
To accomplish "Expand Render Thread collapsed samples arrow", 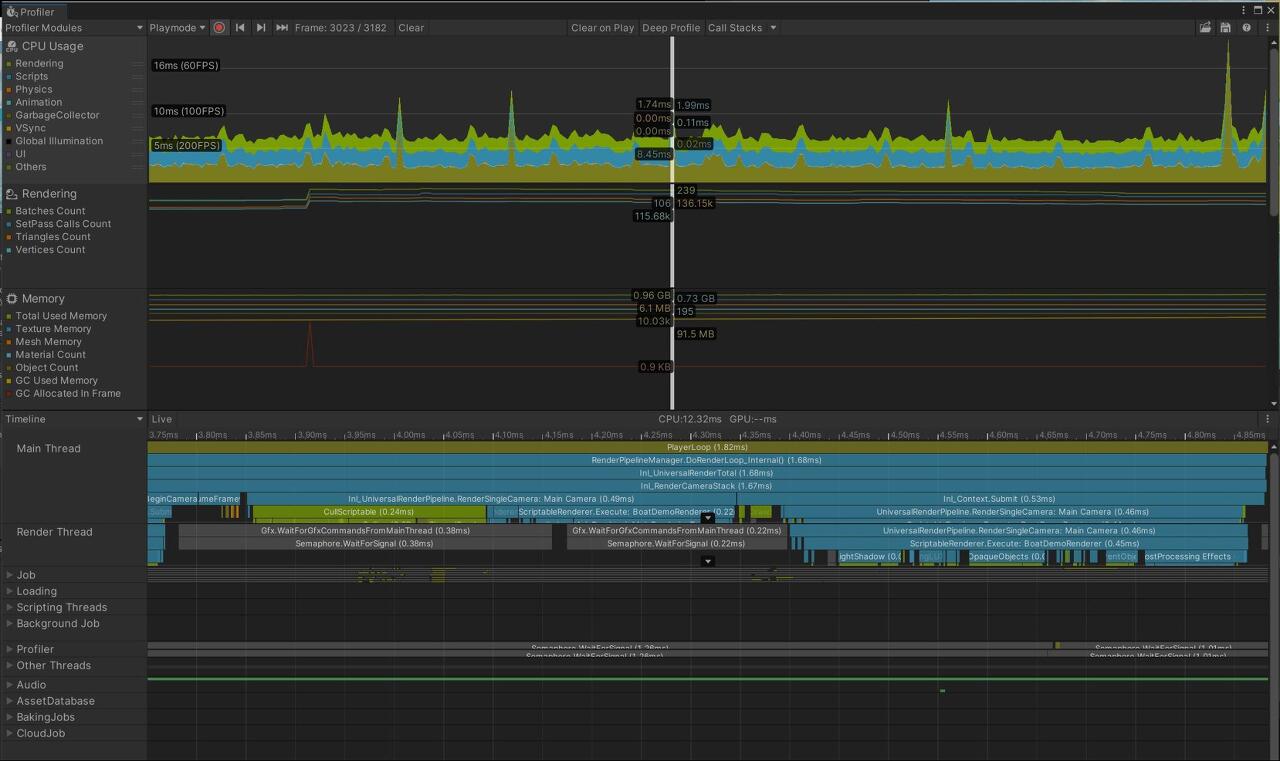I will pos(708,562).
